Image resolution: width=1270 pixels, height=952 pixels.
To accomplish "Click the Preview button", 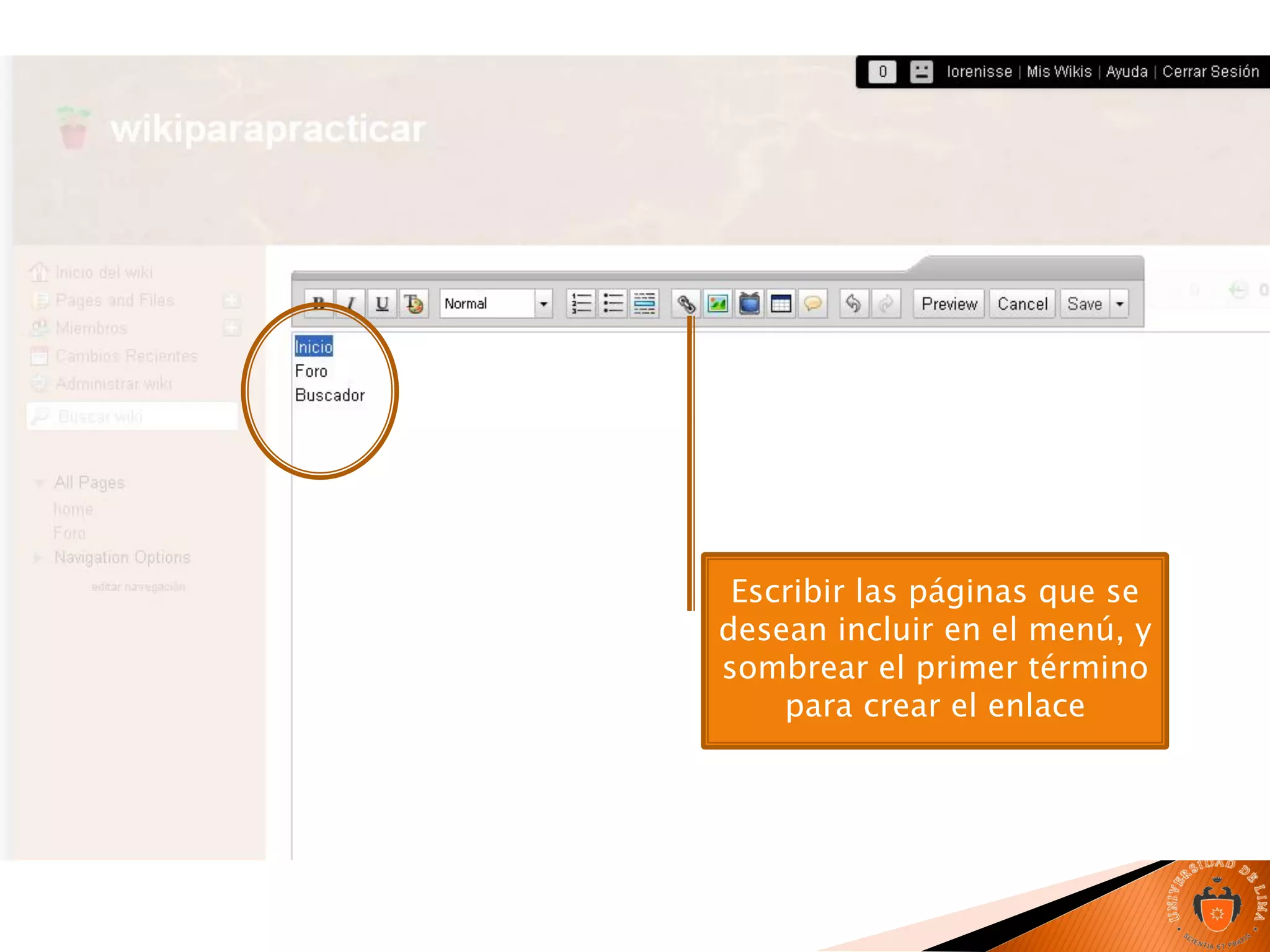I will (949, 304).
